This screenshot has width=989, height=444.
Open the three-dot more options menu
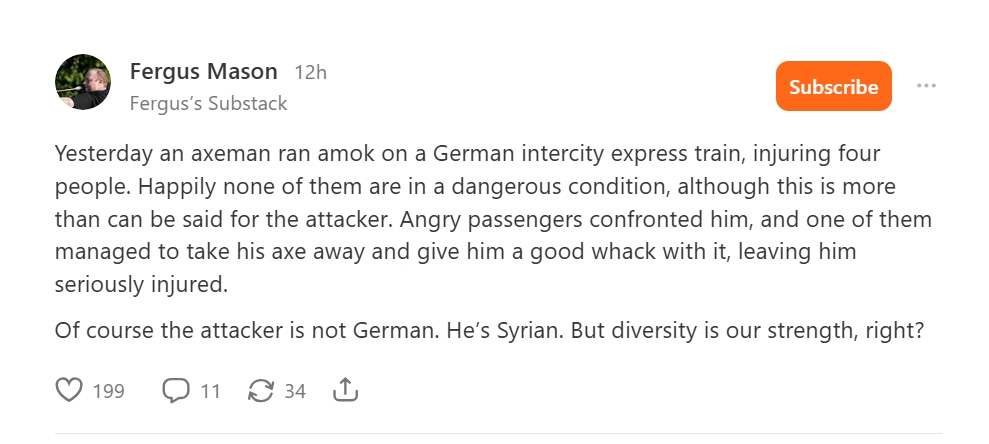tap(926, 86)
